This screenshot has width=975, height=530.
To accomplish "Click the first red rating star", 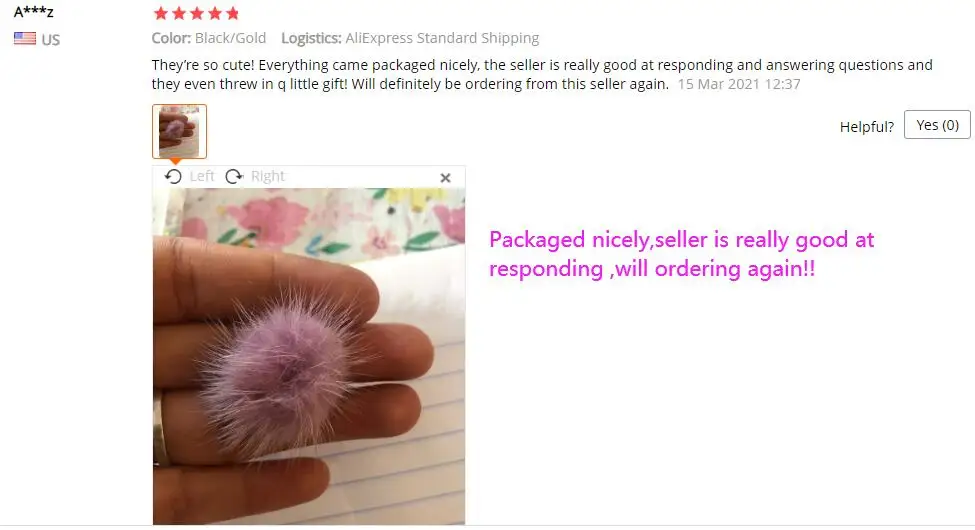I will pos(160,13).
